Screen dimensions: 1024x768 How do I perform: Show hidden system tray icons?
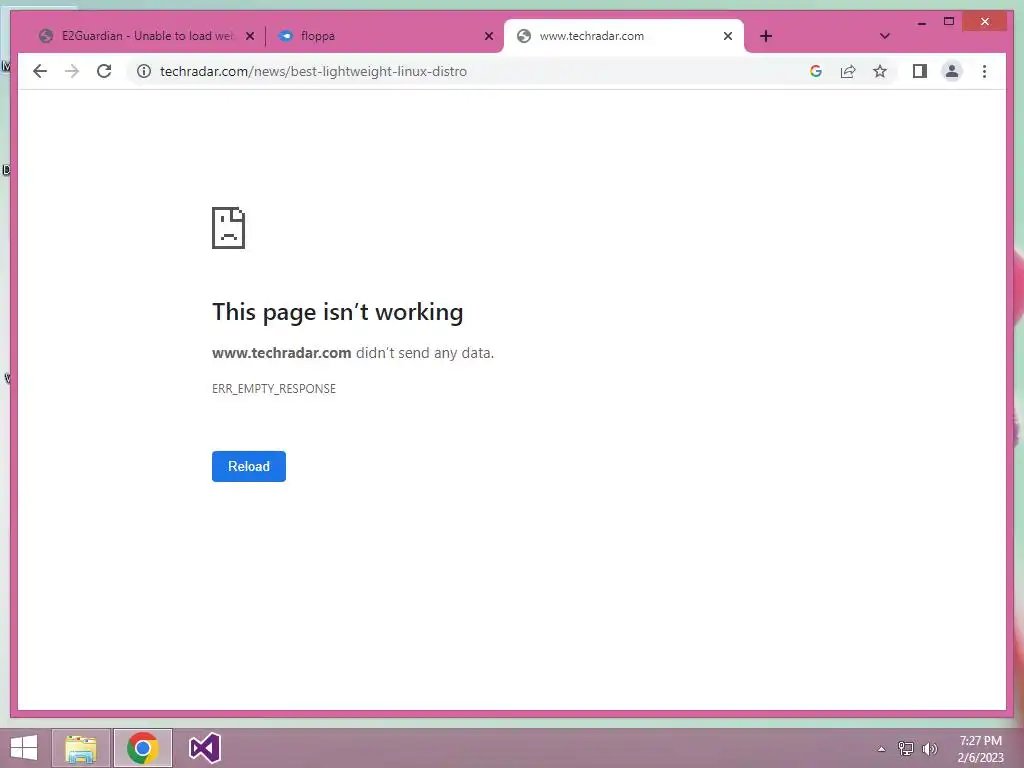(881, 749)
